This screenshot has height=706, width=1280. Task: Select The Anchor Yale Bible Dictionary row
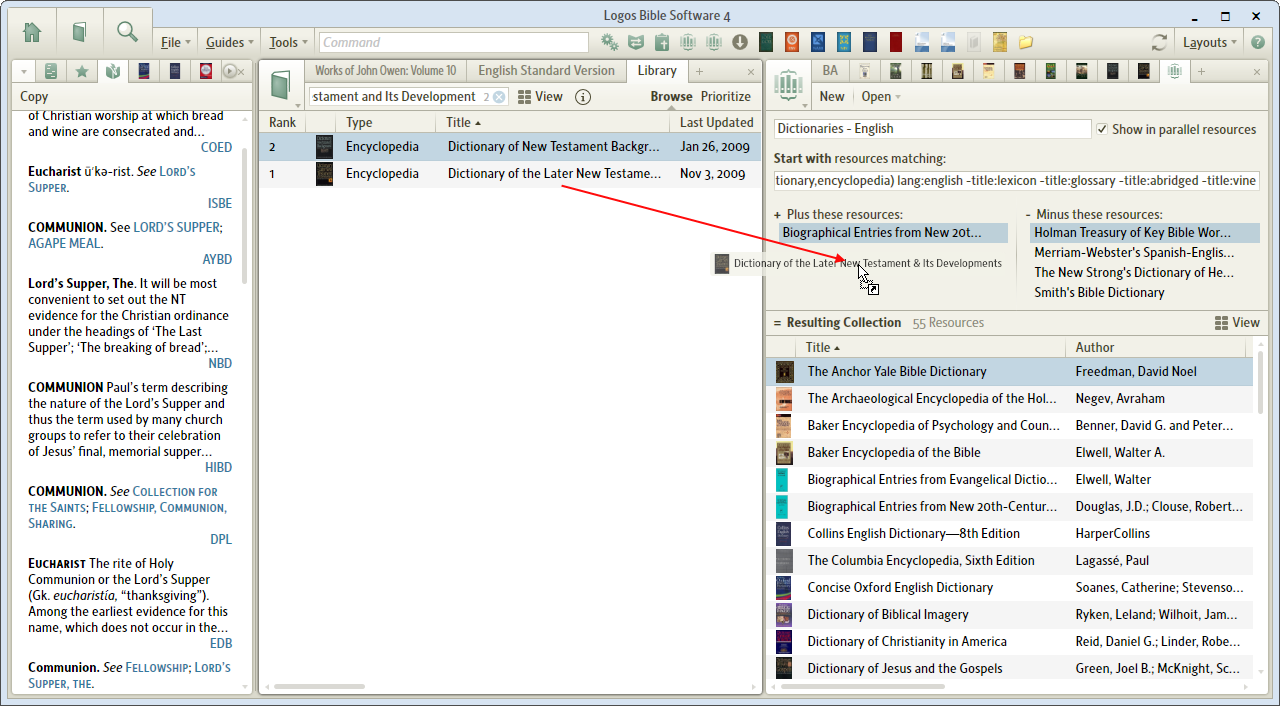tap(1009, 371)
